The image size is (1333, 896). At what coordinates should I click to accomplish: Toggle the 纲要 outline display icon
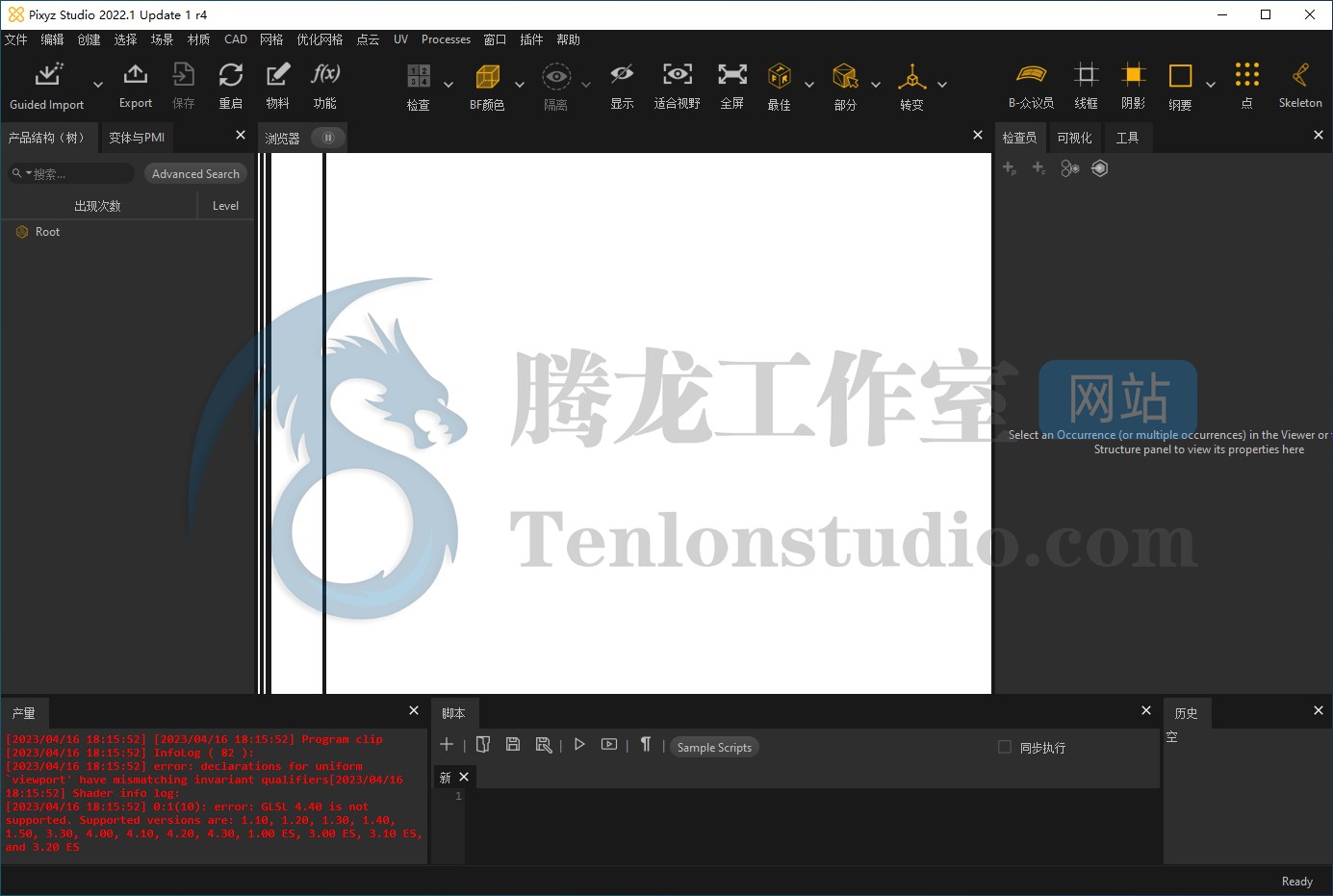(x=1181, y=76)
